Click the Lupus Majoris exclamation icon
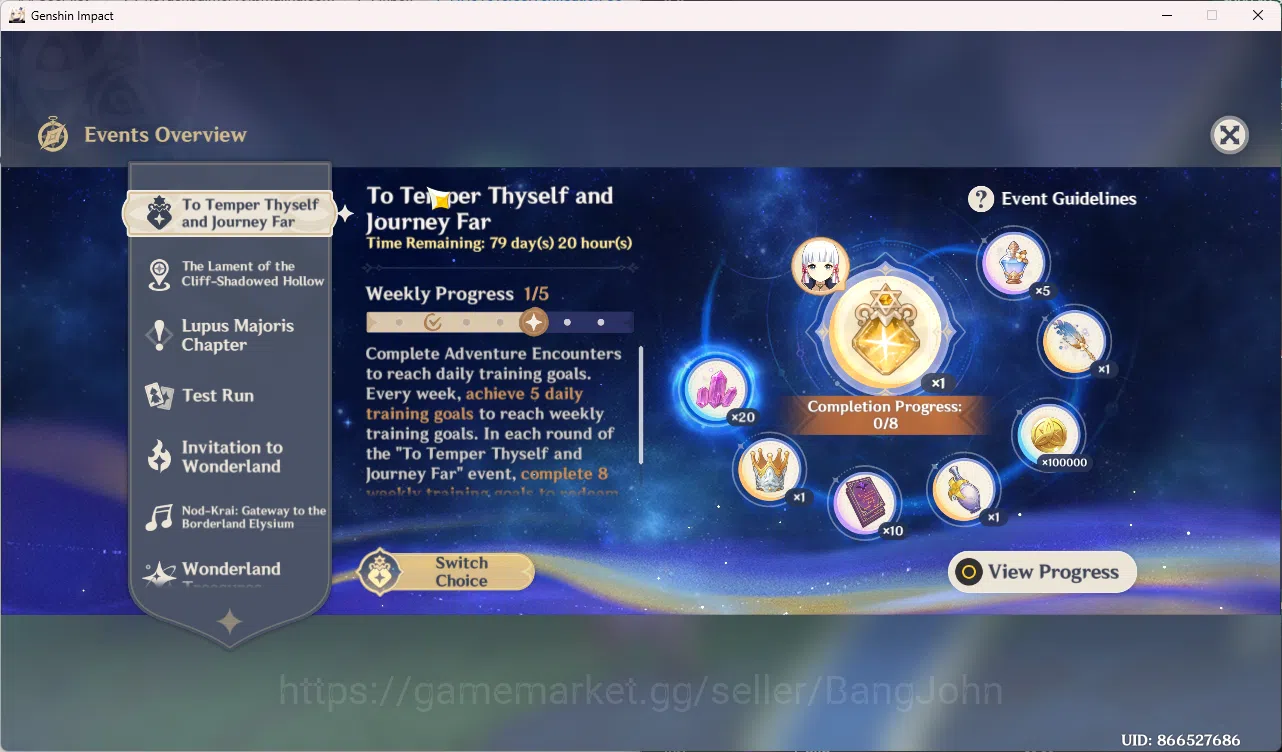 coord(159,336)
